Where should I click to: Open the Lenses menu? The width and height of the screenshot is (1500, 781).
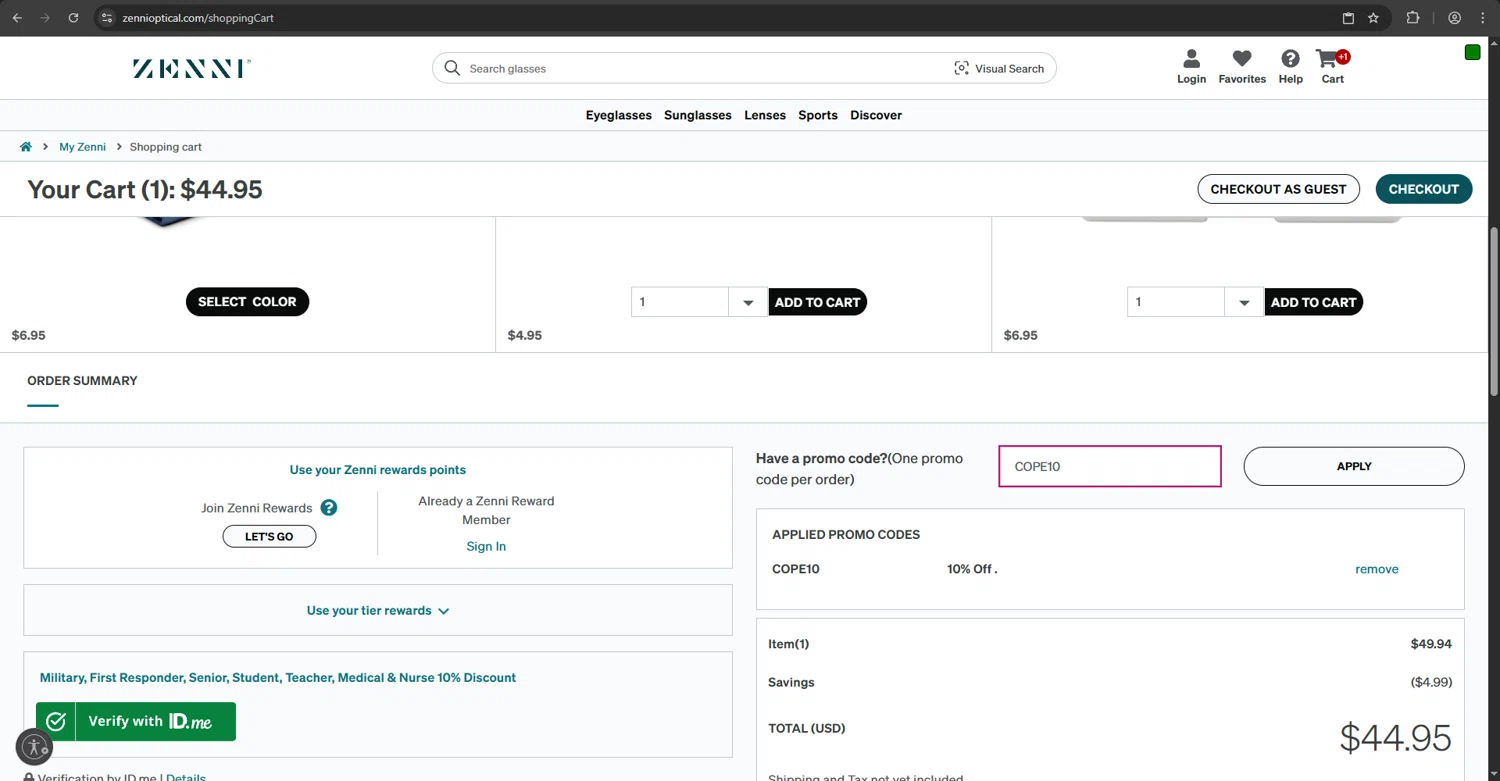point(765,115)
